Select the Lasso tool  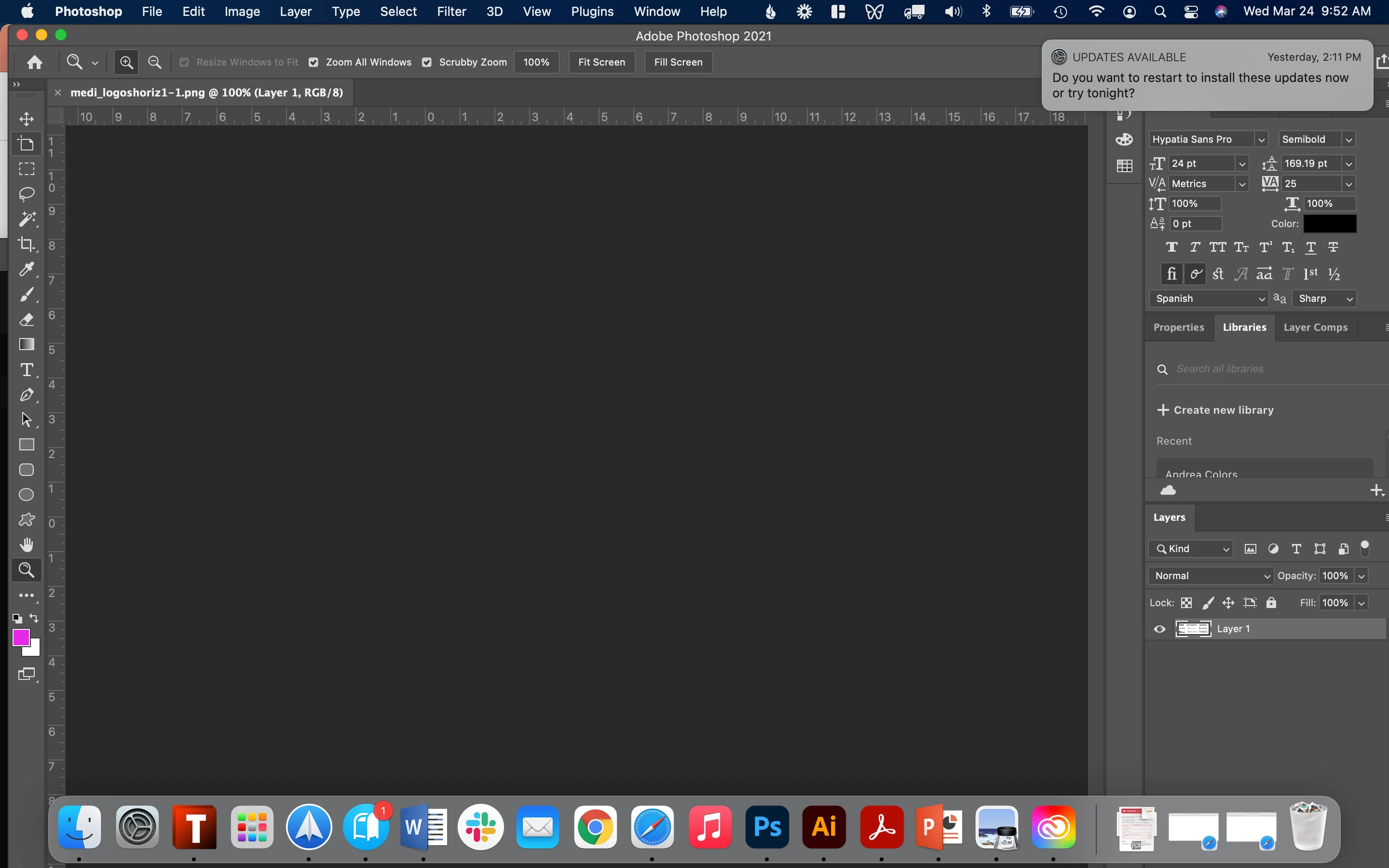pos(27,194)
